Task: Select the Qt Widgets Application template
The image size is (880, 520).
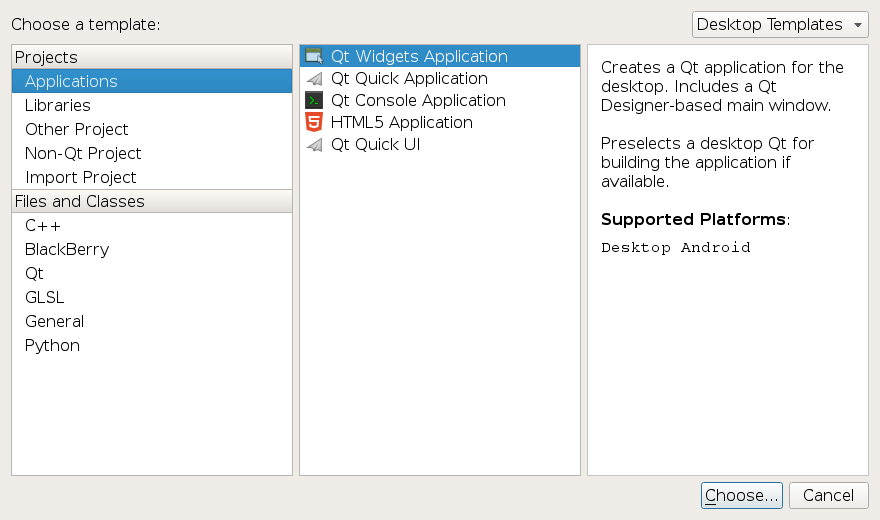Action: 440,56
